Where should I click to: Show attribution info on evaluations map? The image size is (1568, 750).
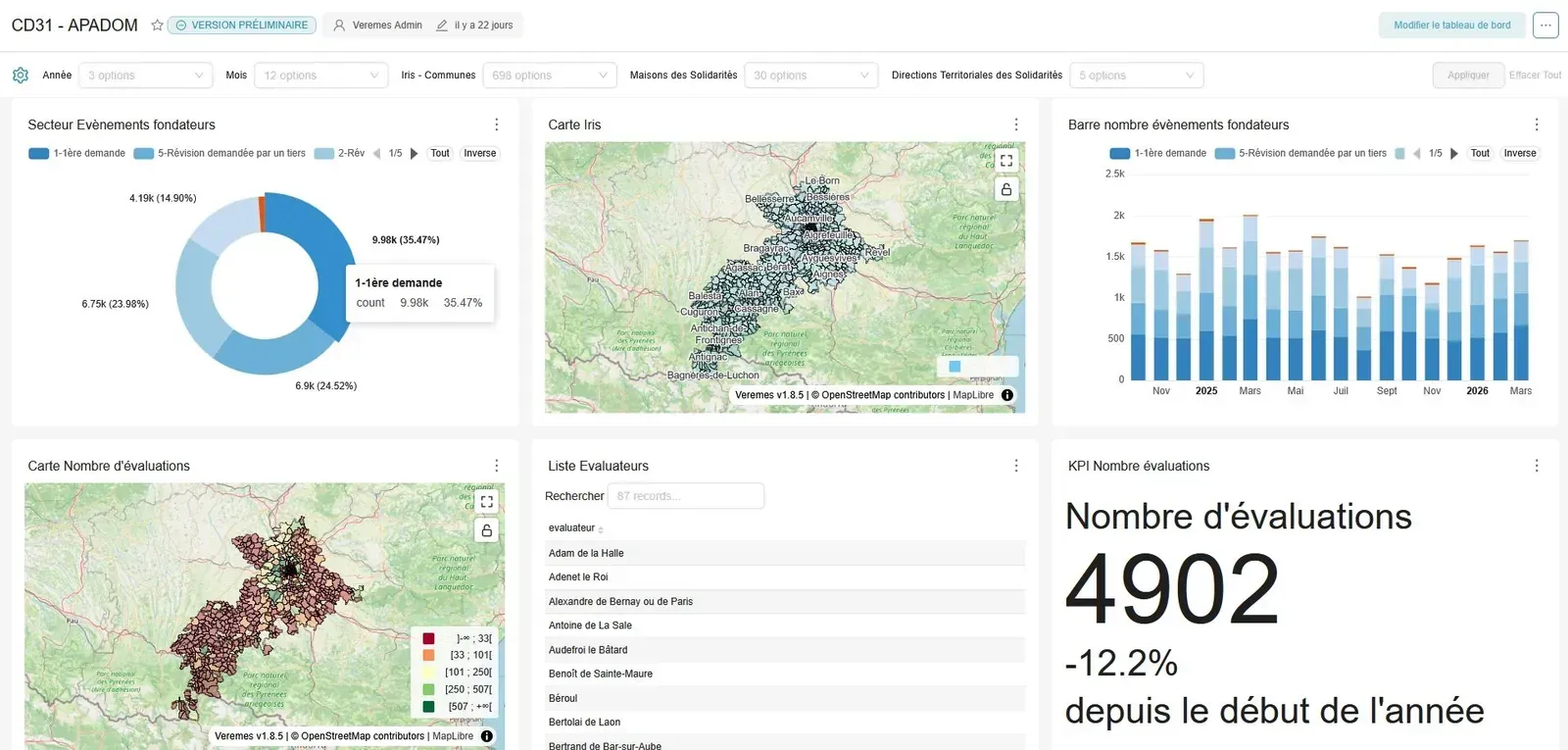pos(487,736)
